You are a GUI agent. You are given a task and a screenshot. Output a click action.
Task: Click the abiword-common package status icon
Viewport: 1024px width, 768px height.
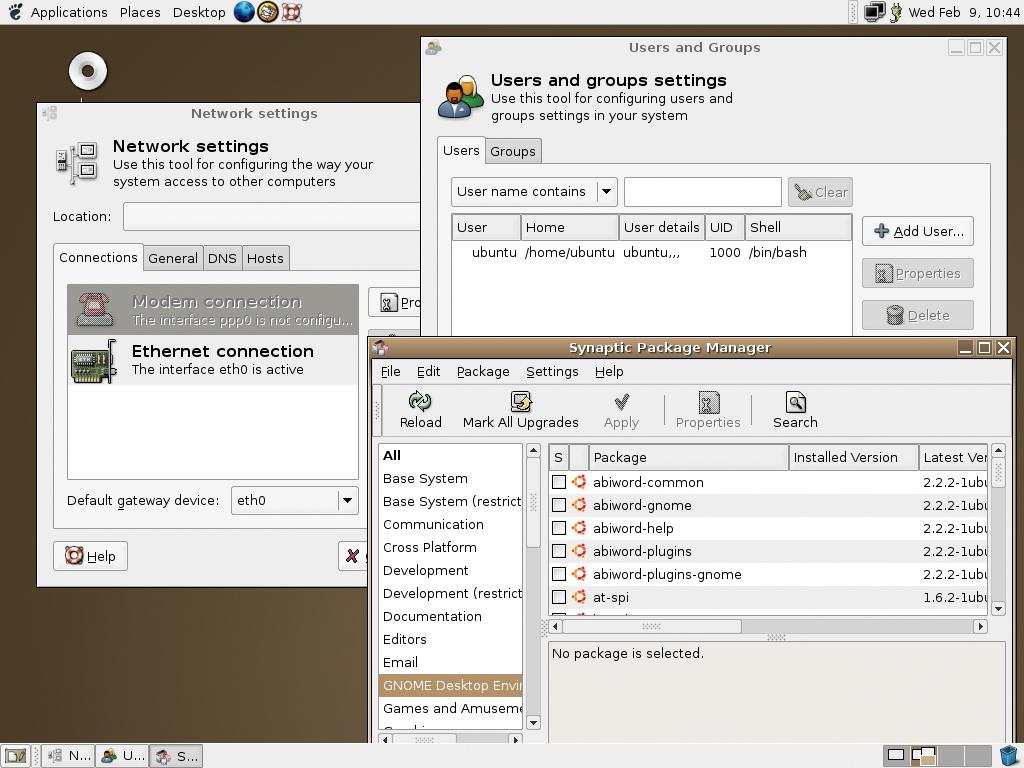click(x=579, y=482)
